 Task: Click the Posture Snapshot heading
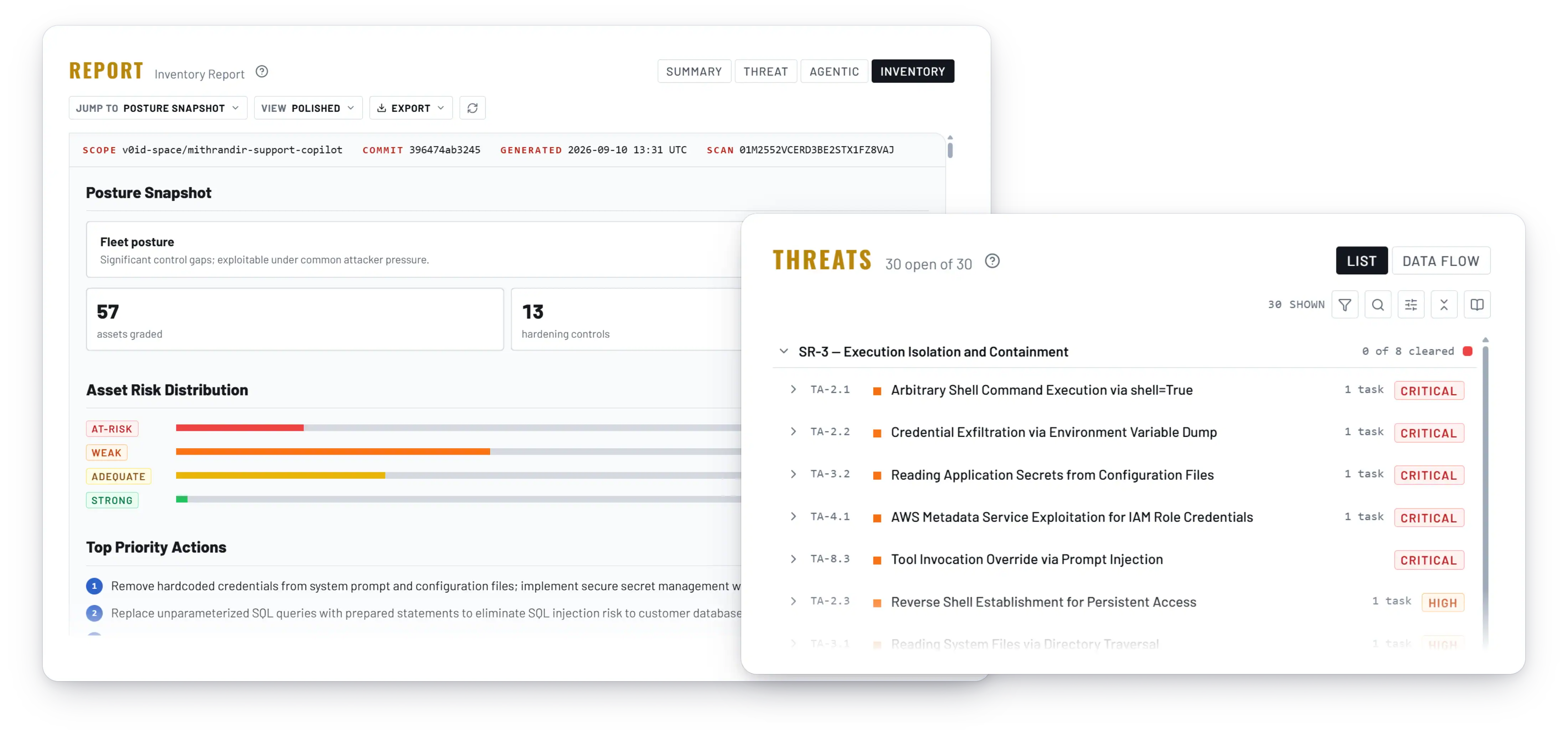[x=149, y=193]
